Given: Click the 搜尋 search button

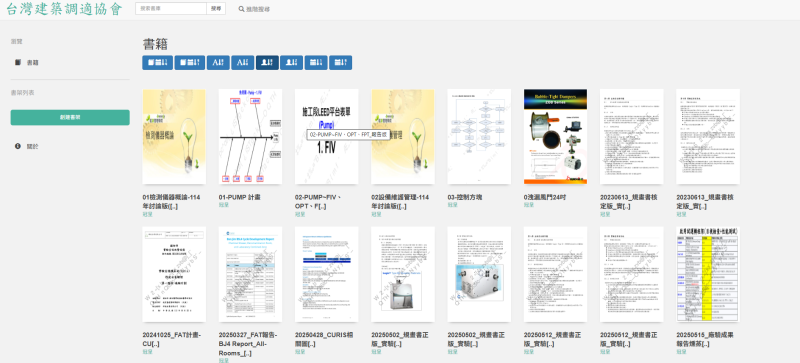Looking at the screenshot, I should [x=216, y=9].
